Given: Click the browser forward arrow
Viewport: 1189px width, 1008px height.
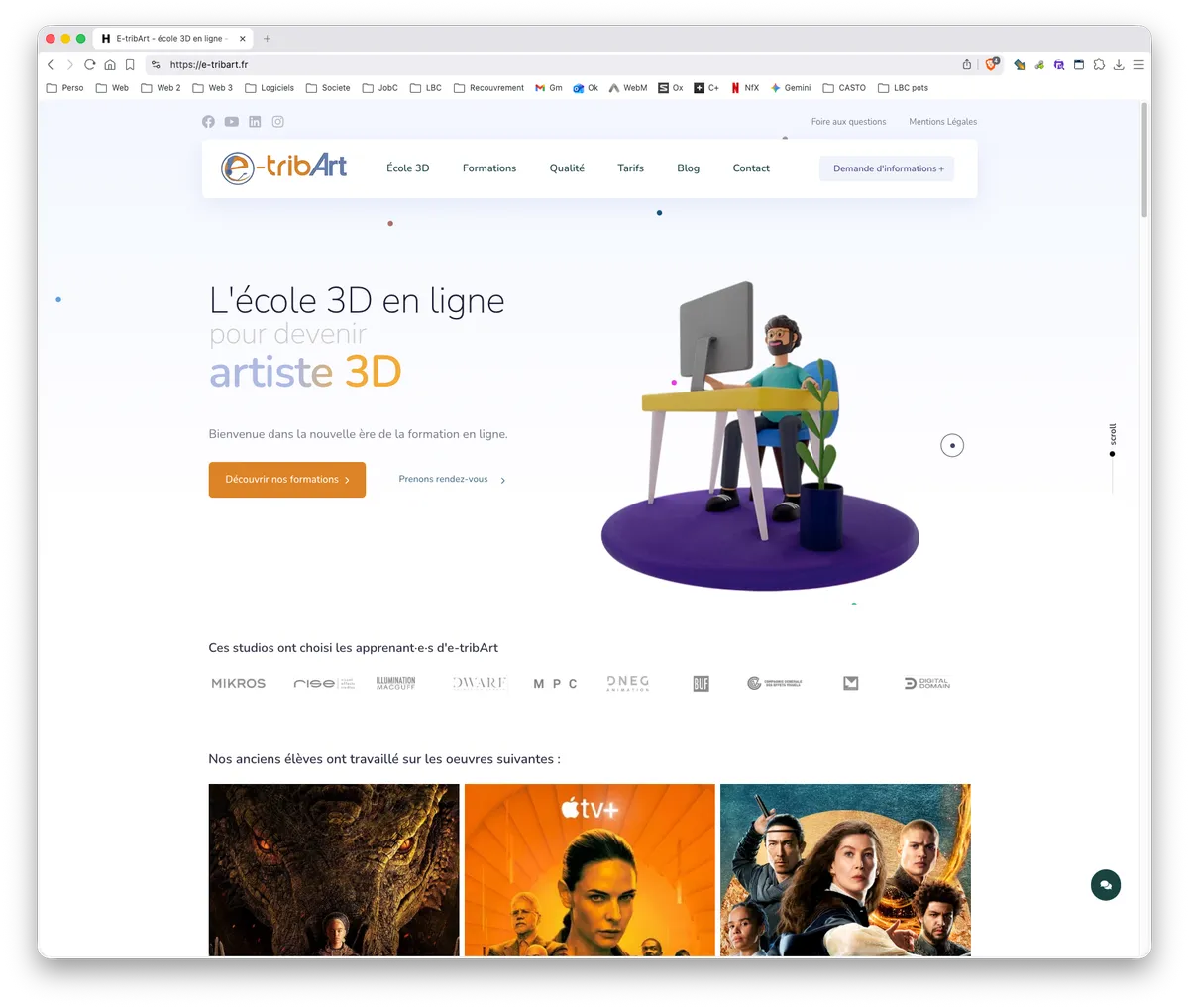Looking at the screenshot, I should (x=69, y=64).
